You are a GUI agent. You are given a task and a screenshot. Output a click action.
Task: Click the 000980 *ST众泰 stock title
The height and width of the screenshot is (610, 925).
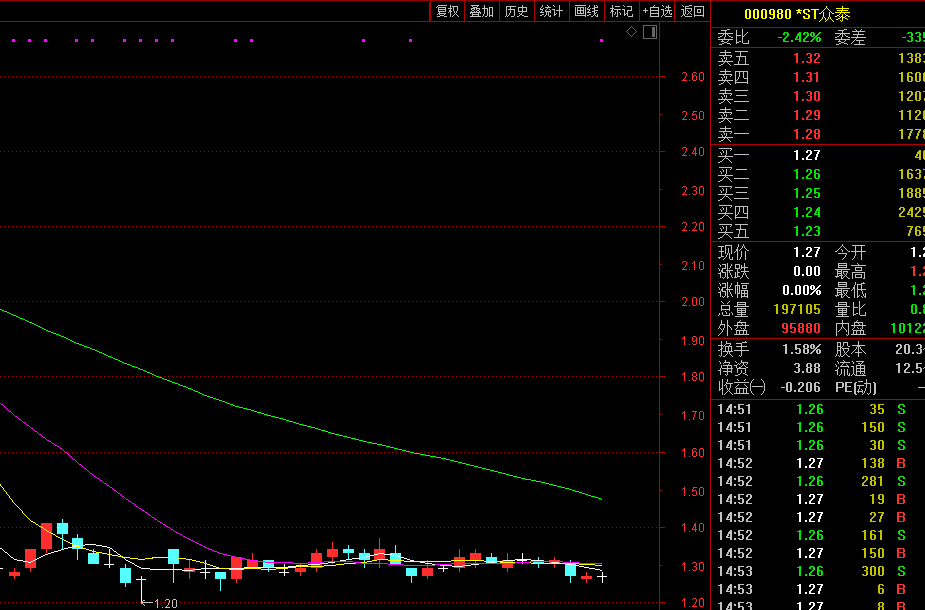point(797,14)
